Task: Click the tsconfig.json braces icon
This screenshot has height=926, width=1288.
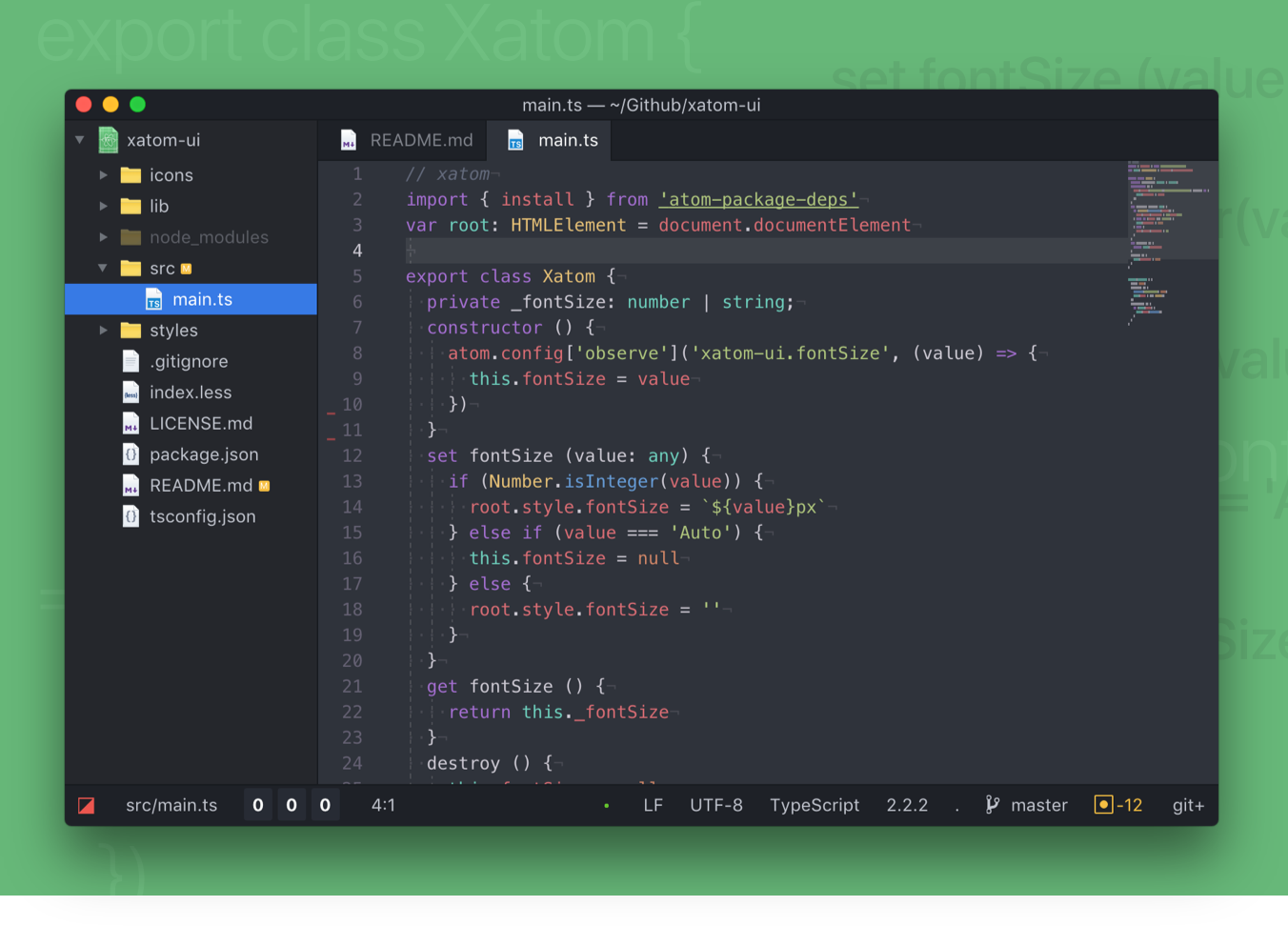Action: coord(131,516)
